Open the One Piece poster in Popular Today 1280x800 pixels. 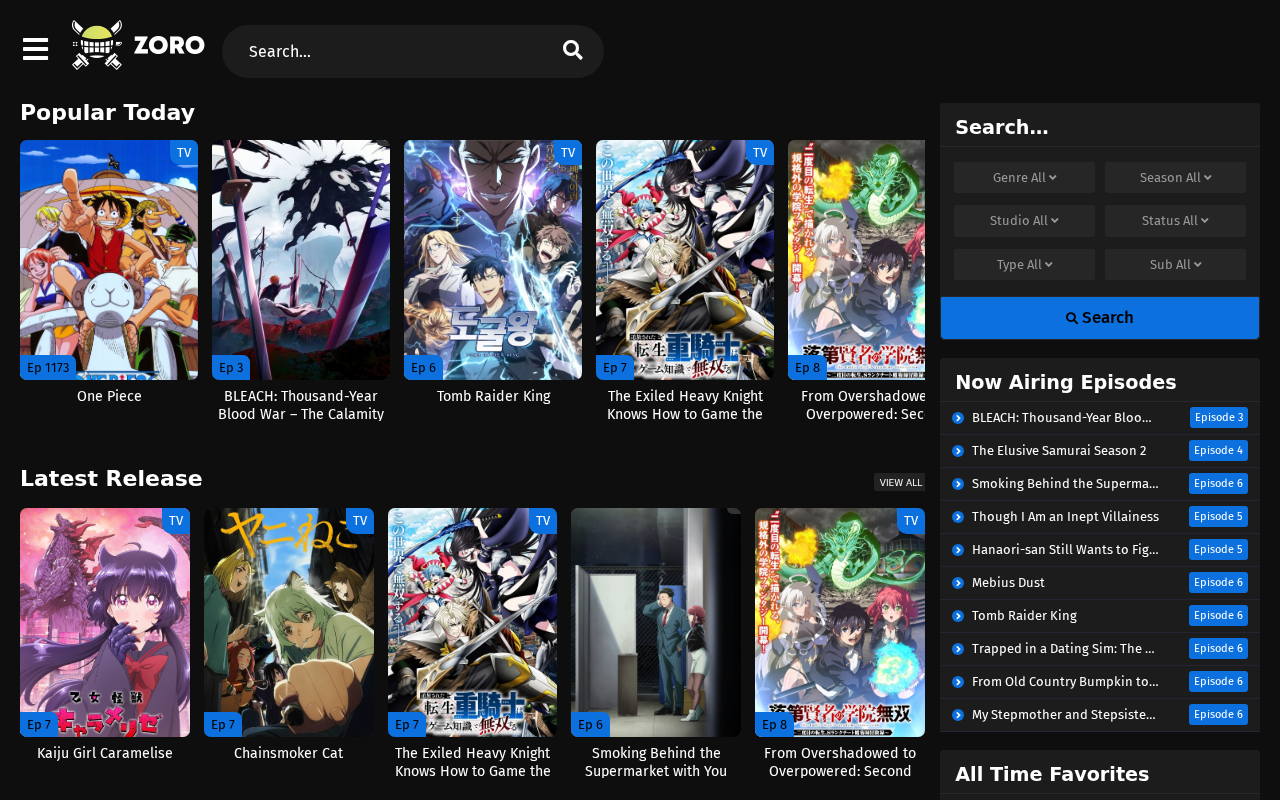coord(109,260)
